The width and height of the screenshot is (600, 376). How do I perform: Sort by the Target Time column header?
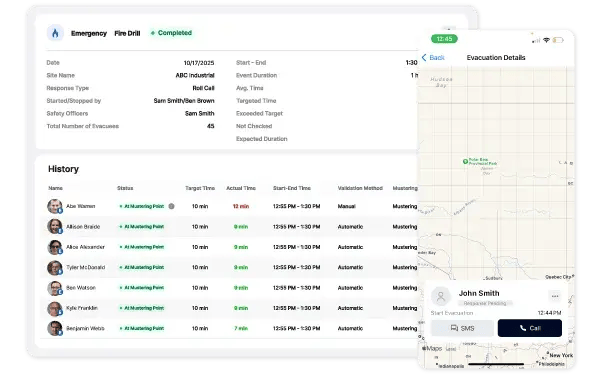click(200, 188)
